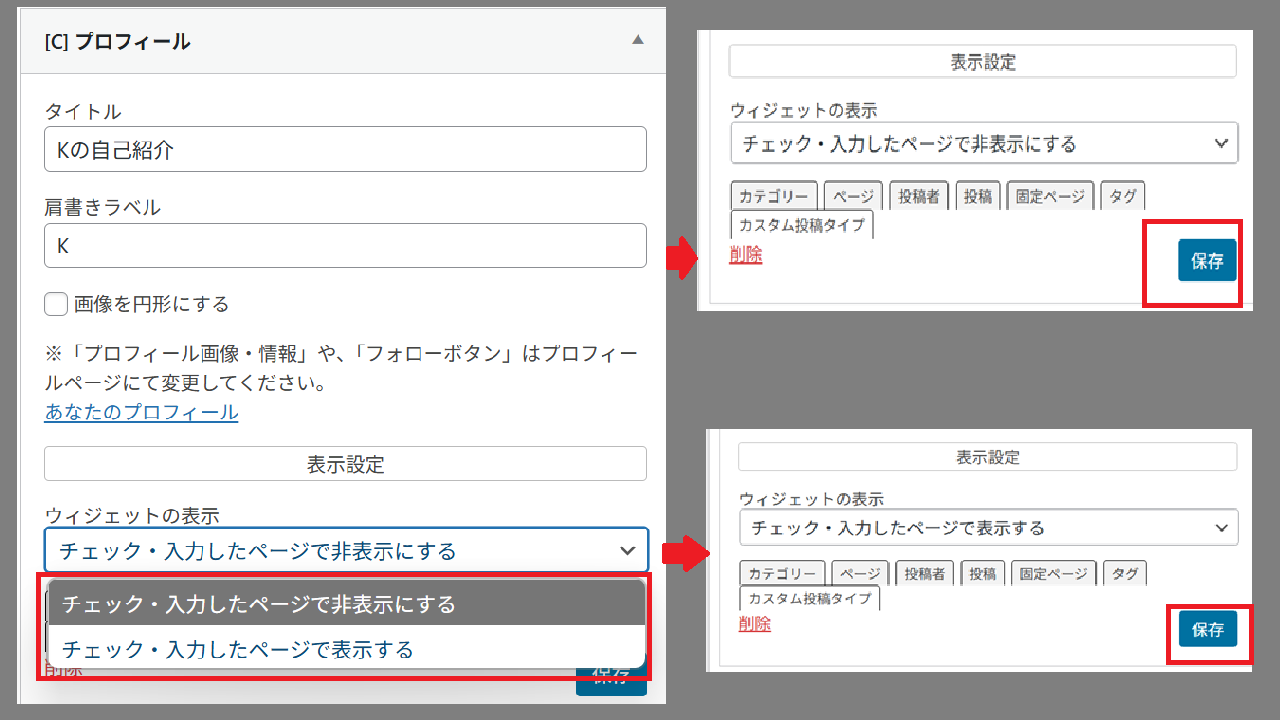This screenshot has height=720, width=1280.
Task: Click the 肩書きラベル input field
Action: pos(345,245)
